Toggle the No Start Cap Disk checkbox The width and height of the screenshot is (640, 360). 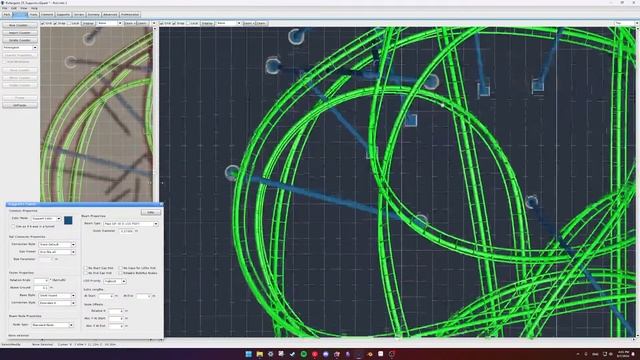[86, 268]
